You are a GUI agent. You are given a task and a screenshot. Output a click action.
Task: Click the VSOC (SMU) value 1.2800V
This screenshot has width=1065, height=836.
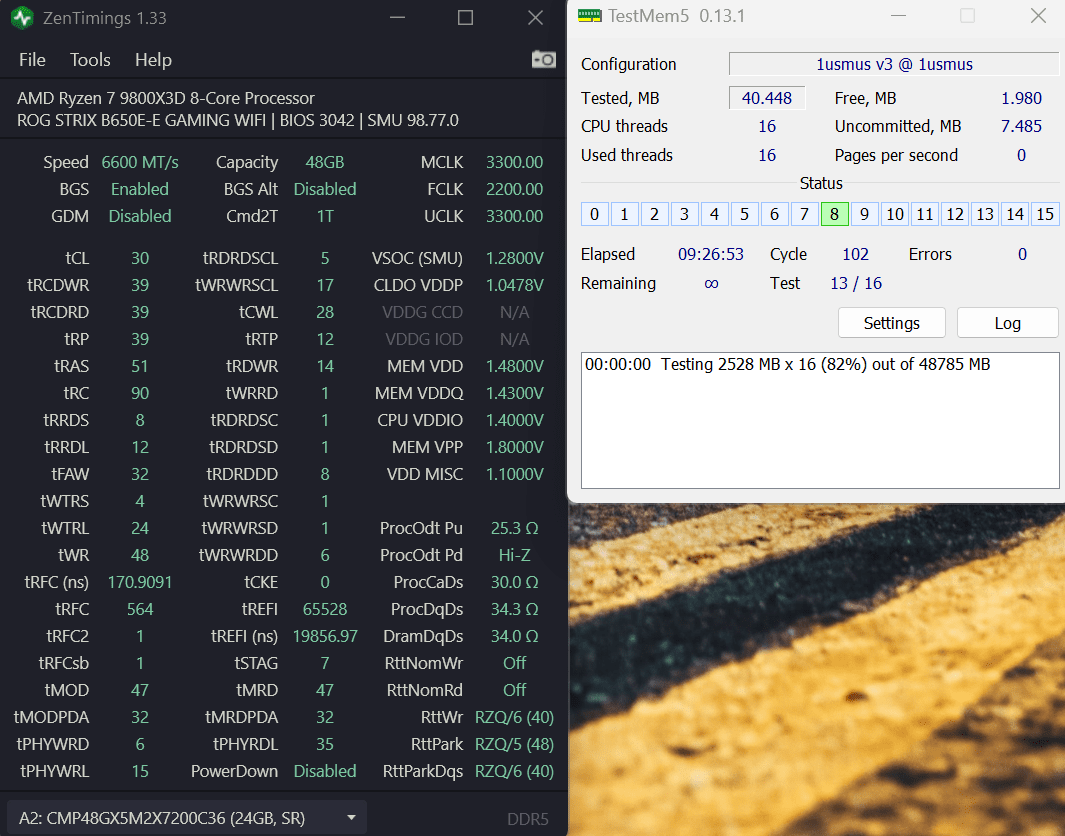(514, 258)
